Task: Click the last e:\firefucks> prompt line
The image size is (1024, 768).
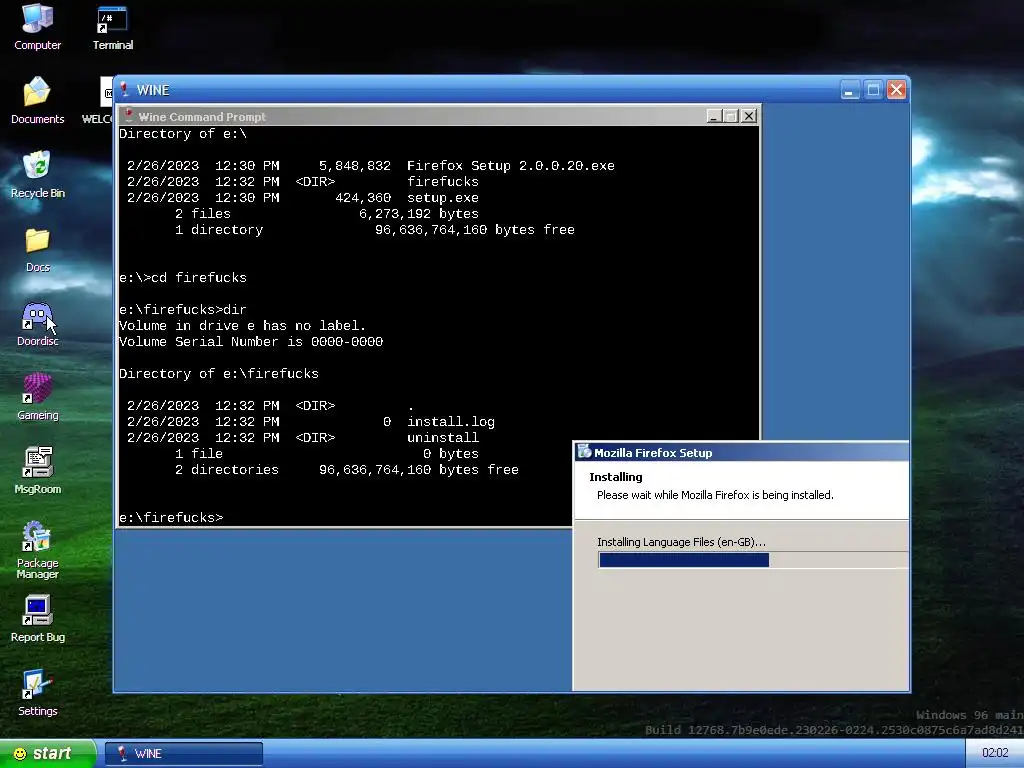Action: click(171, 518)
